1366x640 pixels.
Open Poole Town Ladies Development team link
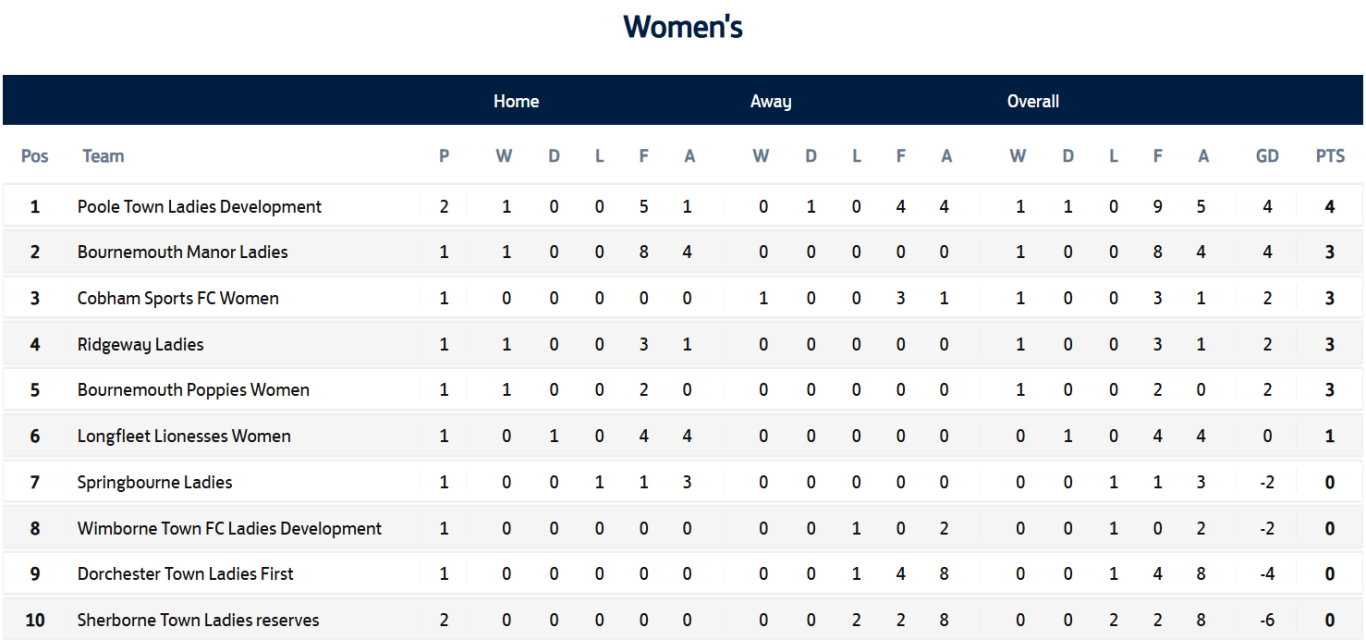(x=199, y=207)
